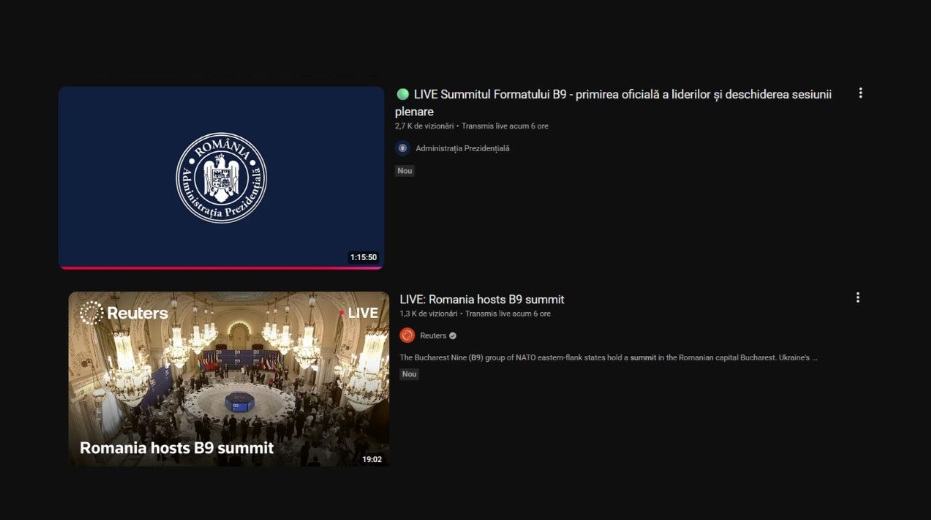
Task: Click red LIVE indicator on Reuters thumbnail
Action: point(359,313)
